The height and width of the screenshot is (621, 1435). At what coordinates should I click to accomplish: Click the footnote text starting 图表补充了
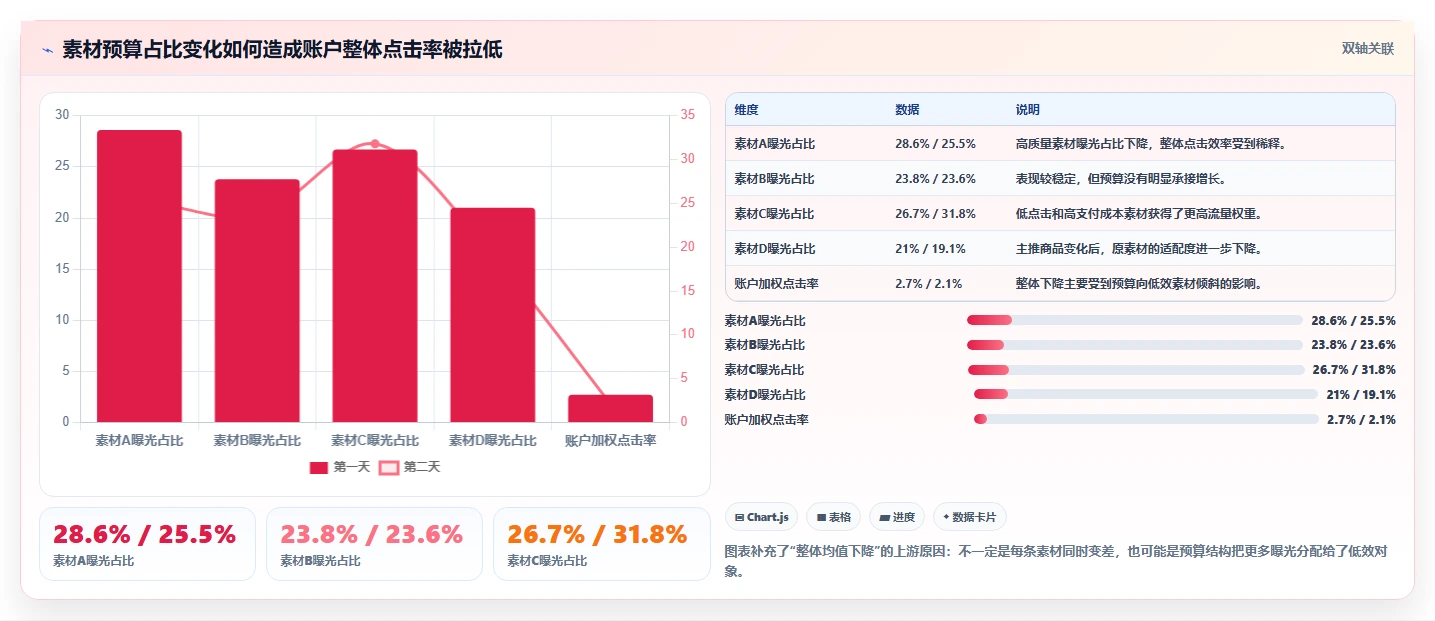click(x=1055, y=561)
